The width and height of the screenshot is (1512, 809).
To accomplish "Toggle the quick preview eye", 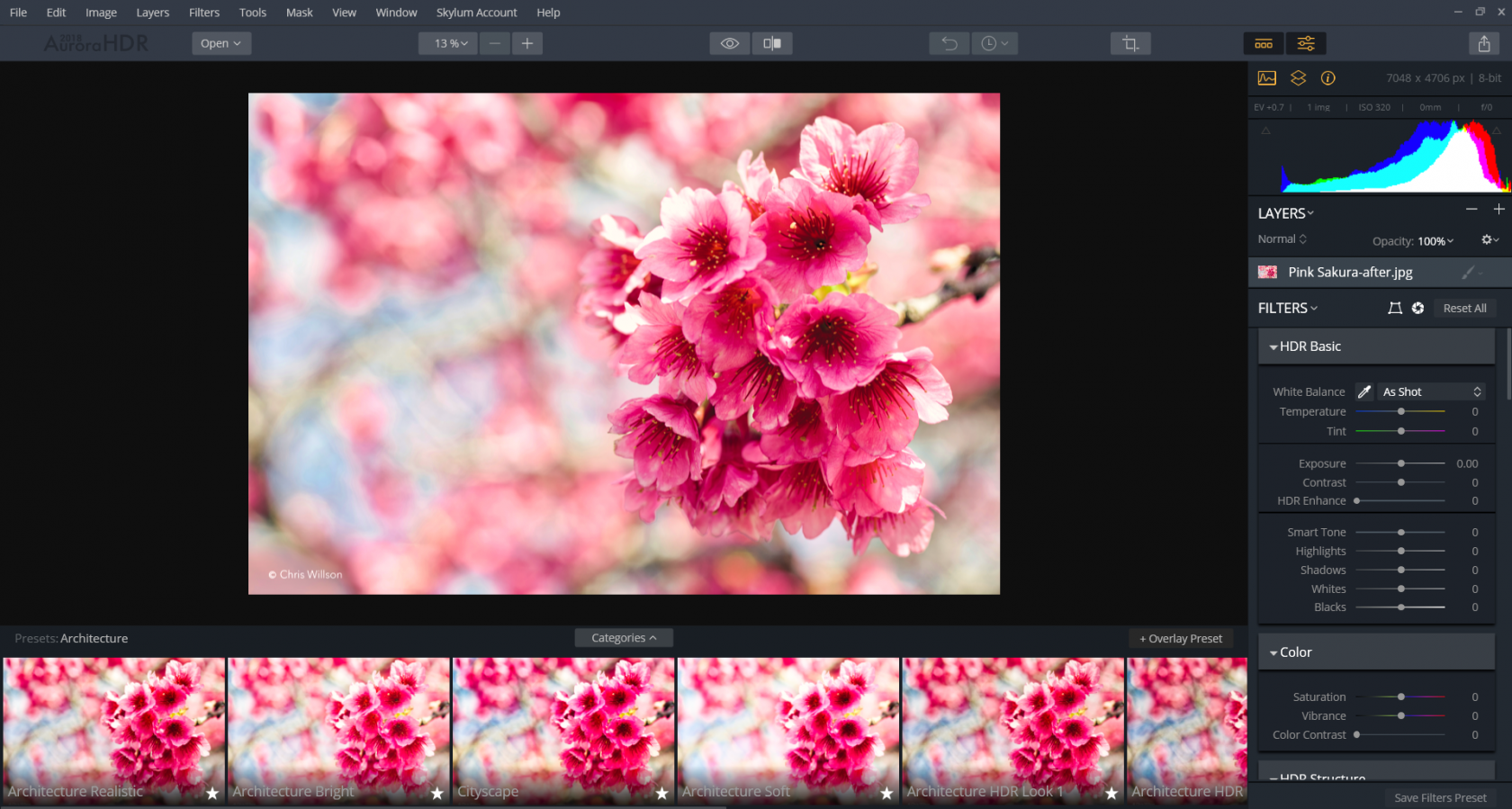I will (729, 43).
